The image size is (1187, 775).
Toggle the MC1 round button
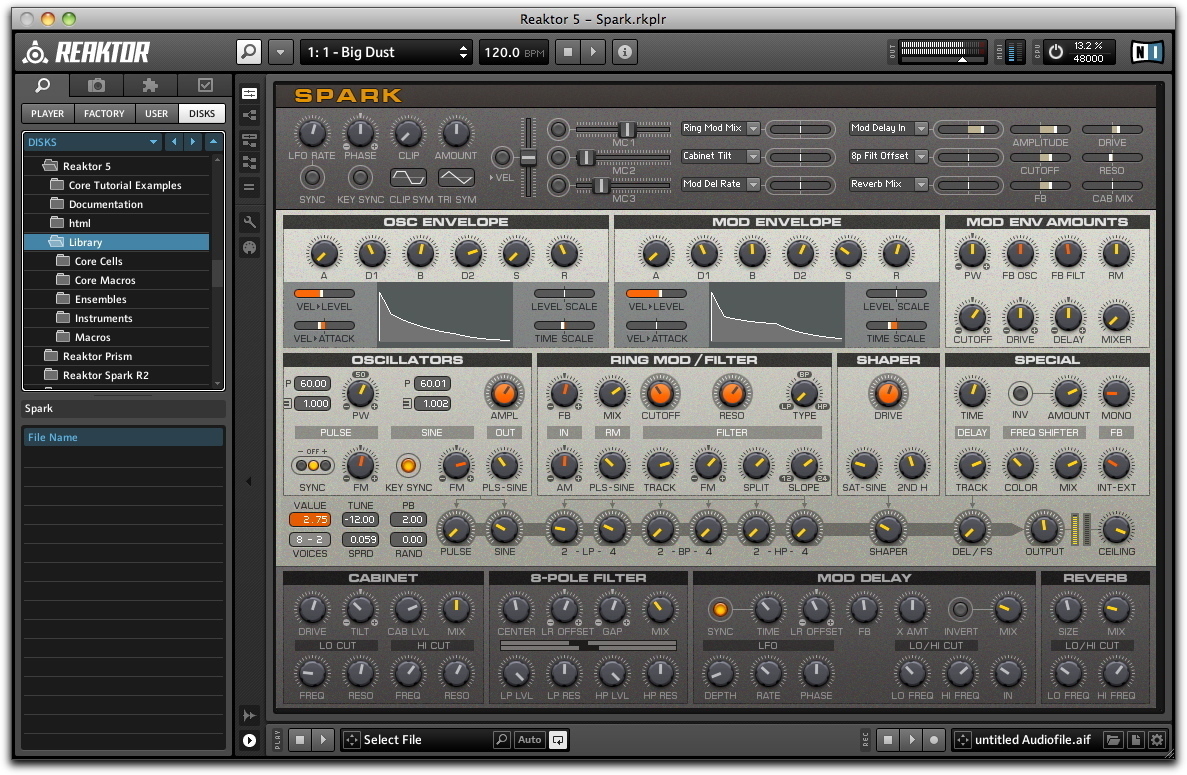(x=558, y=129)
